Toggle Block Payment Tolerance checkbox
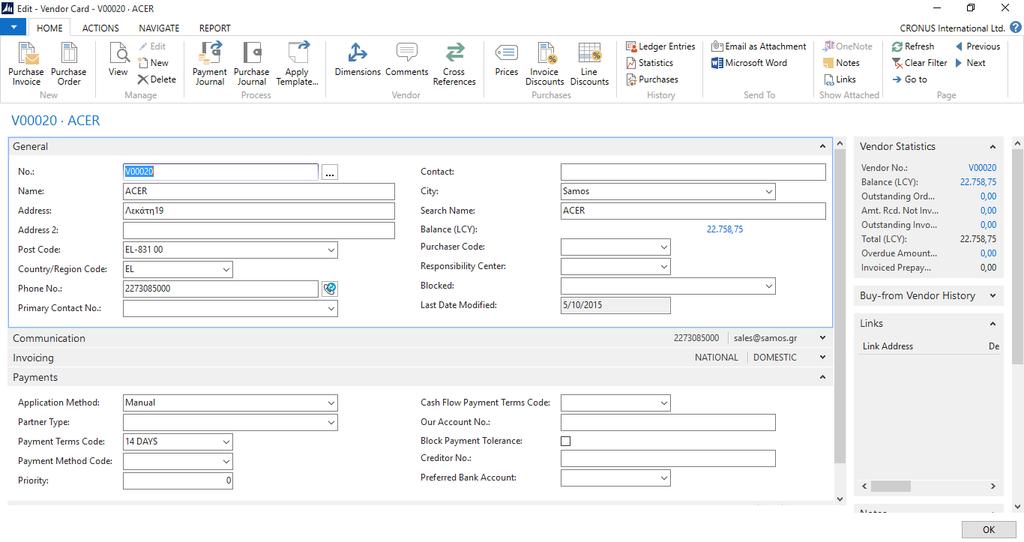This screenshot has height=542, width=1024. (x=566, y=441)
